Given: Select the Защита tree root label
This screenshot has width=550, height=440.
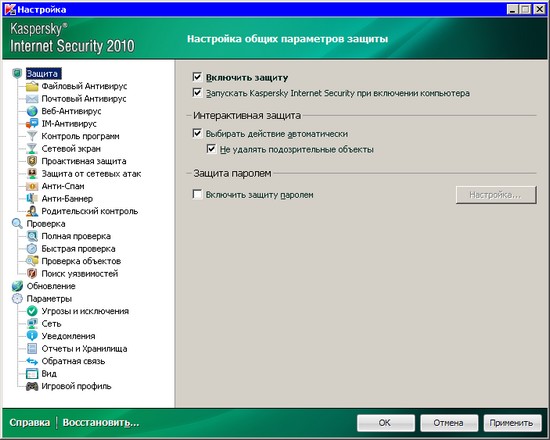Looking at the screenshot, I should tap(43, 74).
